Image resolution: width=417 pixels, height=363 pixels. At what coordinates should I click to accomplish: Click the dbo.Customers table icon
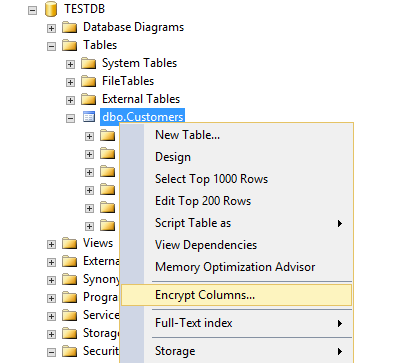[89, 117]
